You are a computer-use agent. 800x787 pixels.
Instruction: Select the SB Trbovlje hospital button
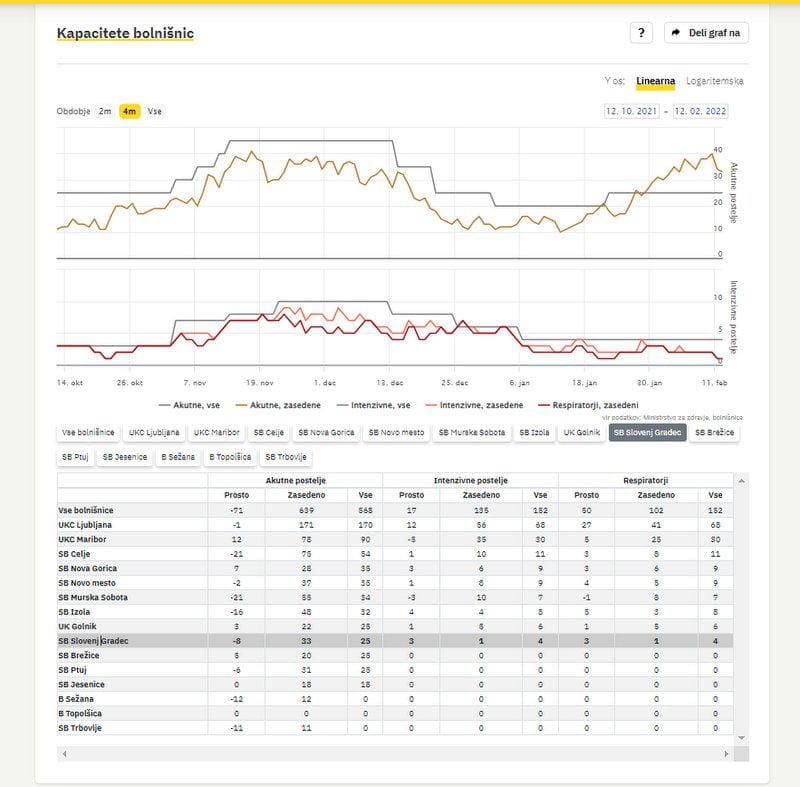coord(285,457)
